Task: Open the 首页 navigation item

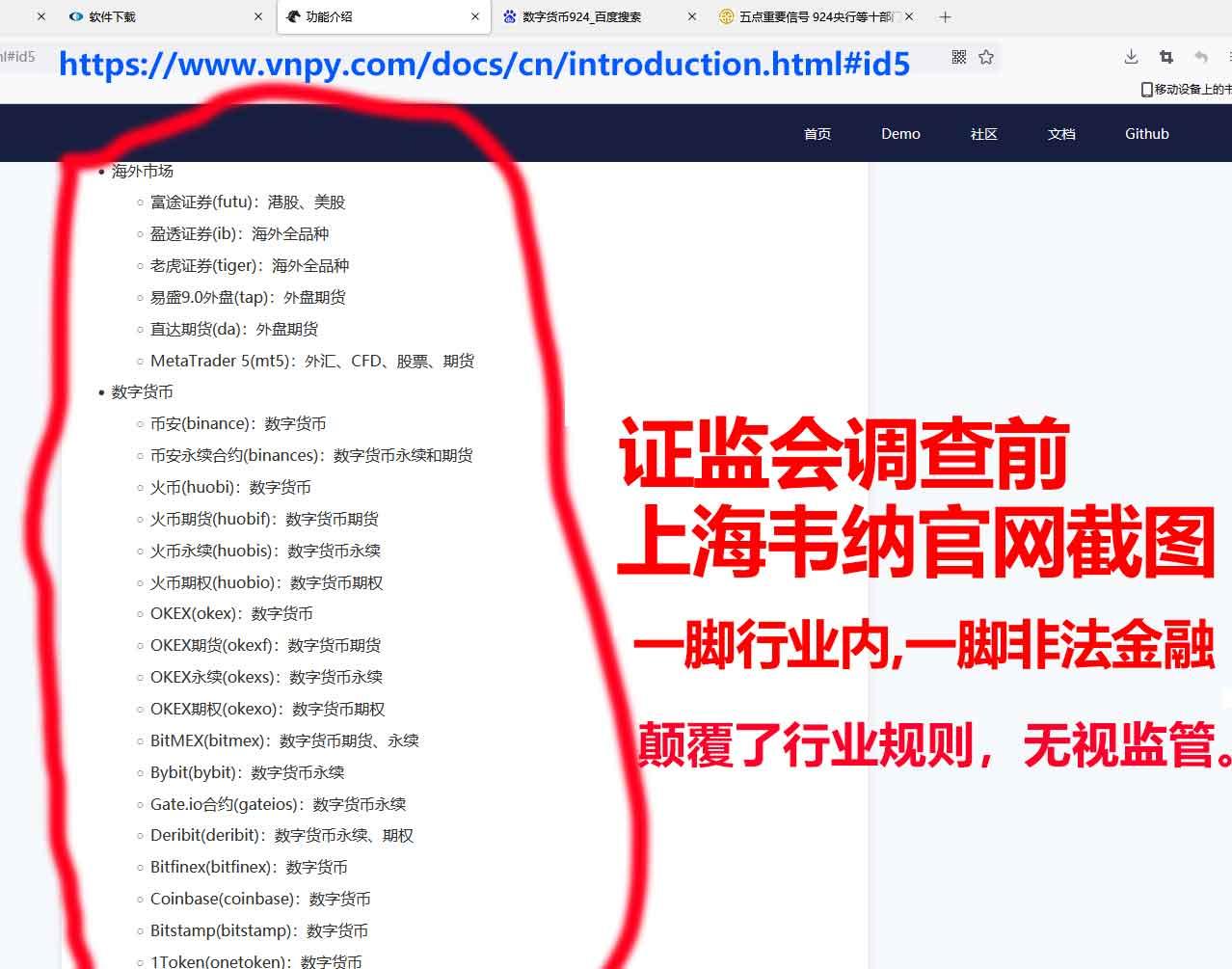Action: (817, 133)
